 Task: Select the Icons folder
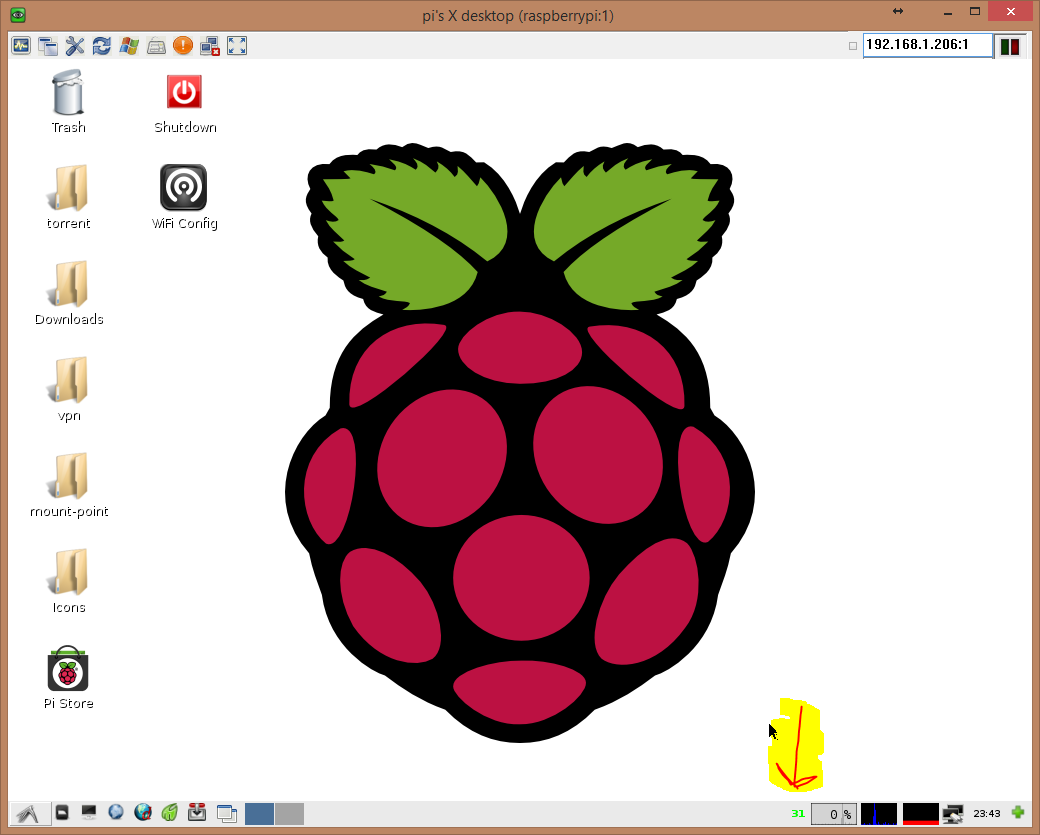tap(69, 581)
